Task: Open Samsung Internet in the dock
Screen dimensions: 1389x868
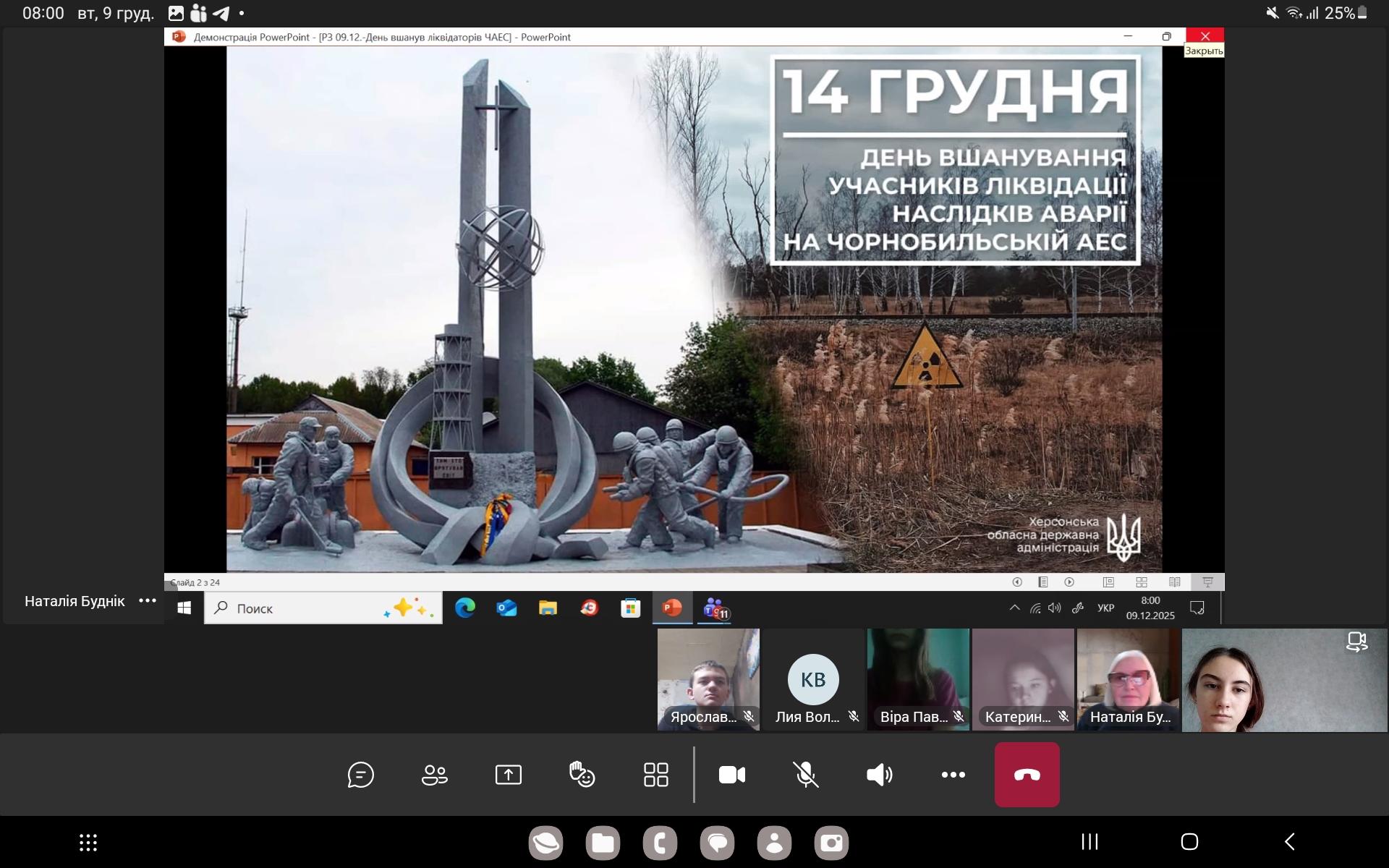Action: click(545, 843)
